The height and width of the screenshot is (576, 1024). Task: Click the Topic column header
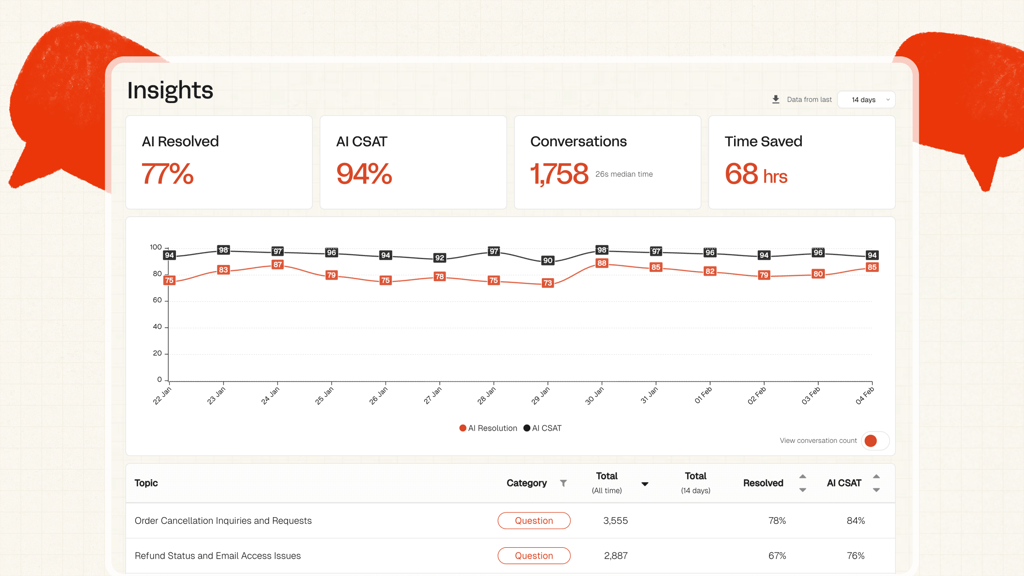coord(146,483)
